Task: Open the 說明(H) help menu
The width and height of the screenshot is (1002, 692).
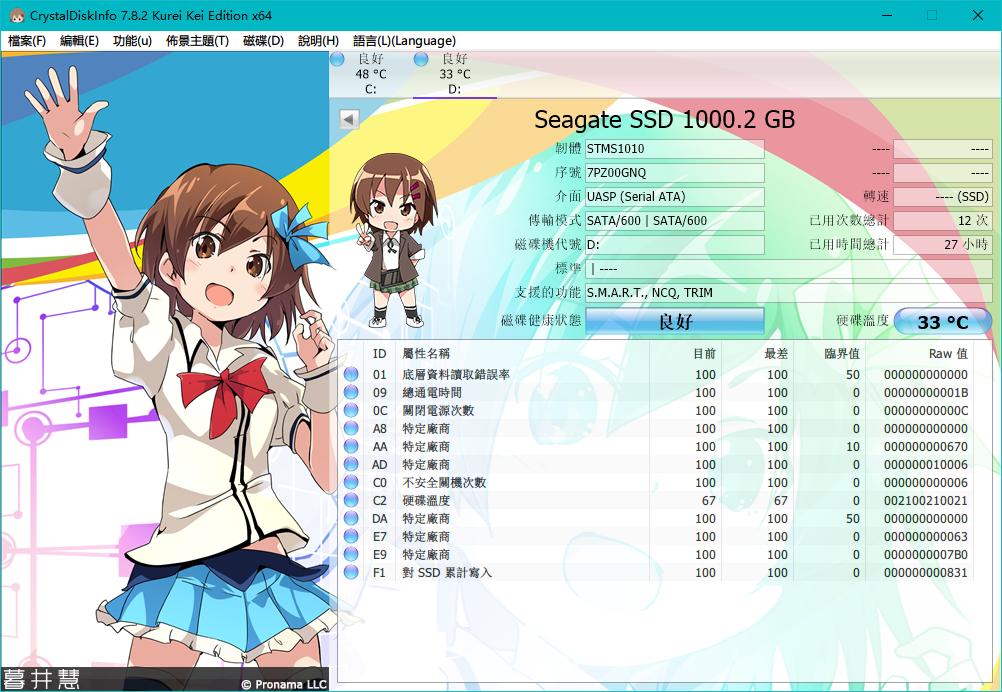Action: [316, 40]
